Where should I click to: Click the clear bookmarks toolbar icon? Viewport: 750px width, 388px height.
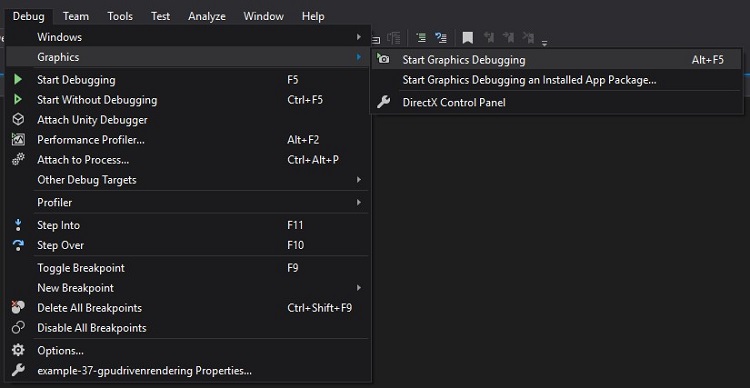tap(528, 38)
